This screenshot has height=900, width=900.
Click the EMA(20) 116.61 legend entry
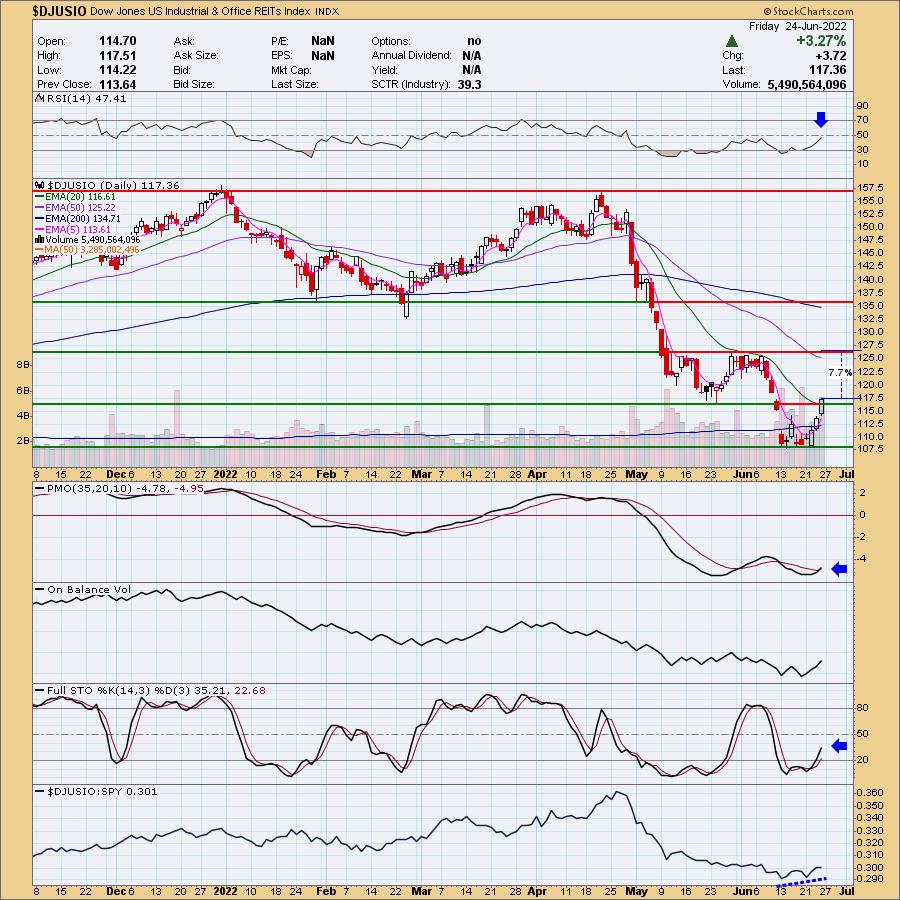click(x=80, y=196)
